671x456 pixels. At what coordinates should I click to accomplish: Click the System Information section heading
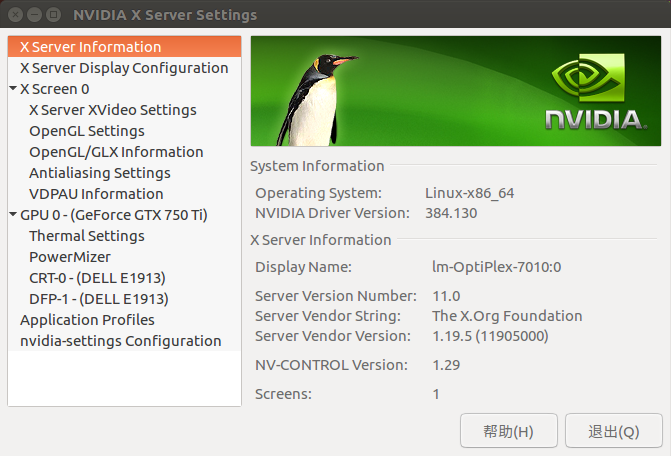click(317, 166)
